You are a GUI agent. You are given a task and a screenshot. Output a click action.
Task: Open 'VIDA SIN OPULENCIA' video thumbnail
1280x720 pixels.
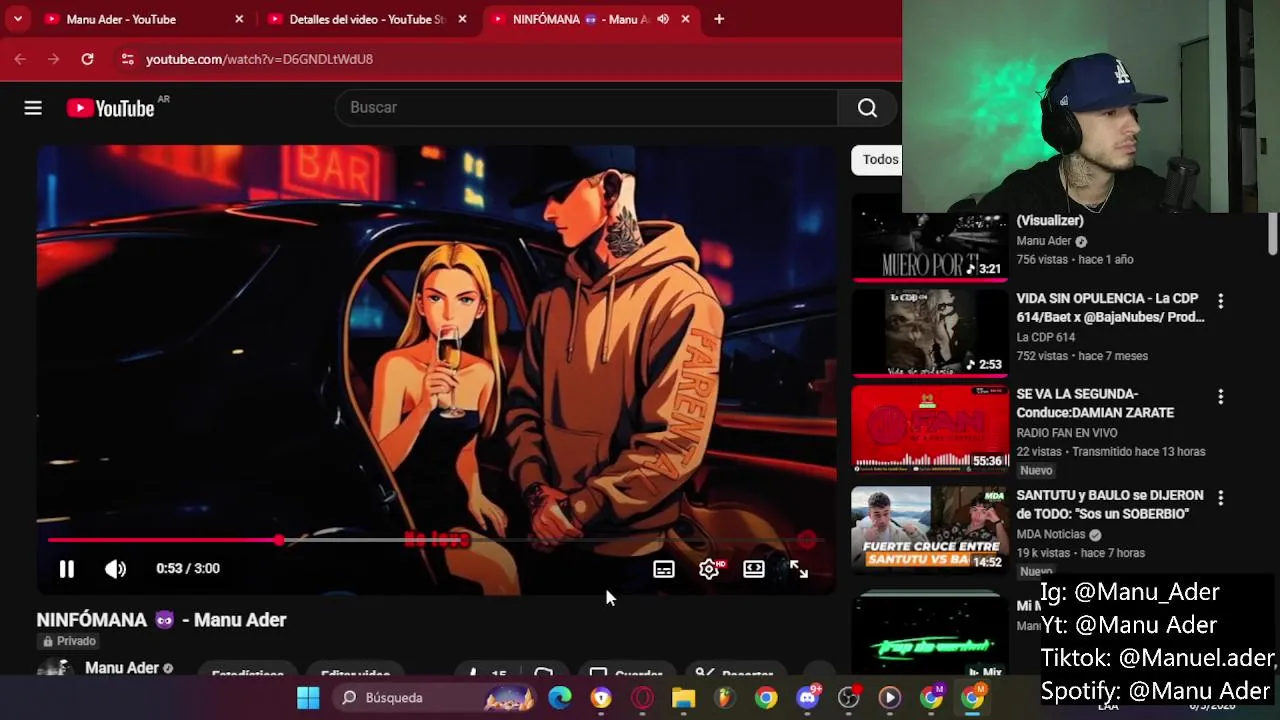point(930,333)
